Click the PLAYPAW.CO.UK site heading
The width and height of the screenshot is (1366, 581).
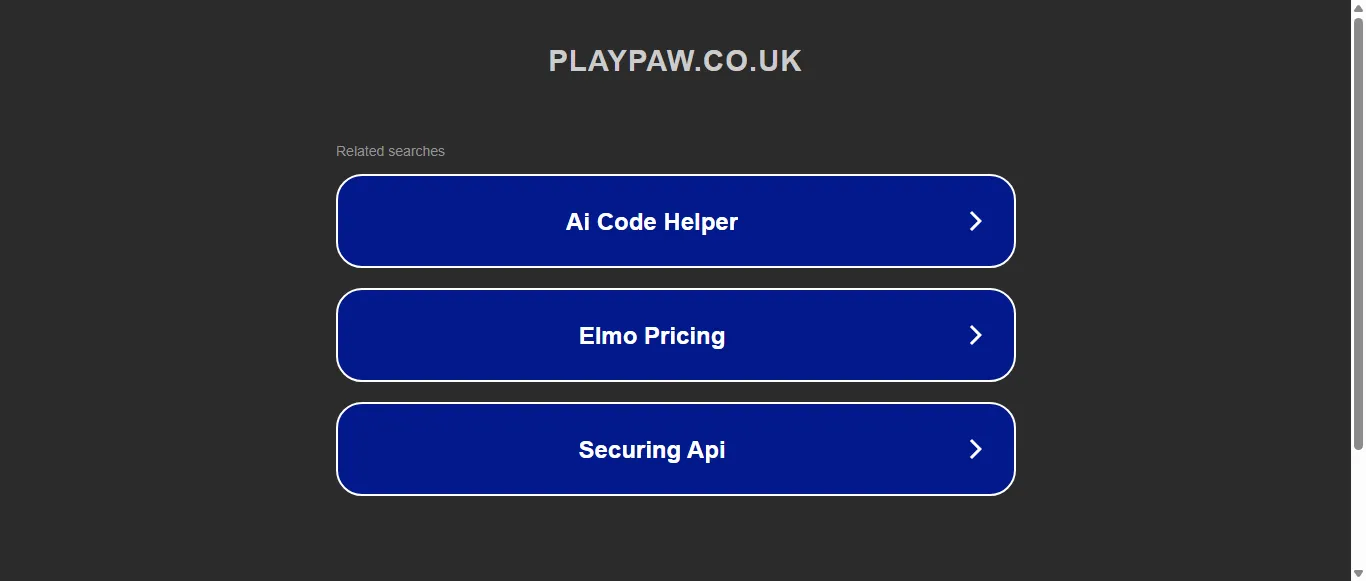pyautogui.click(x=675, y=60)
